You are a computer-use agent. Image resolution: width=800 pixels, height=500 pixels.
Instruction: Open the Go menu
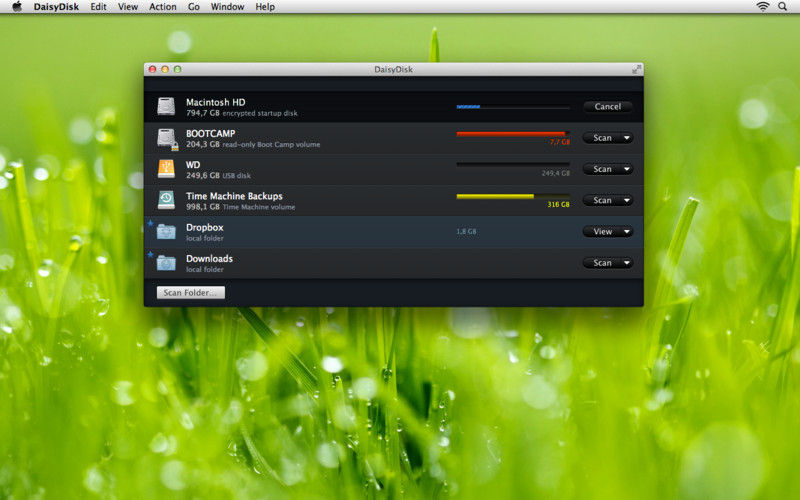[193, 7]
